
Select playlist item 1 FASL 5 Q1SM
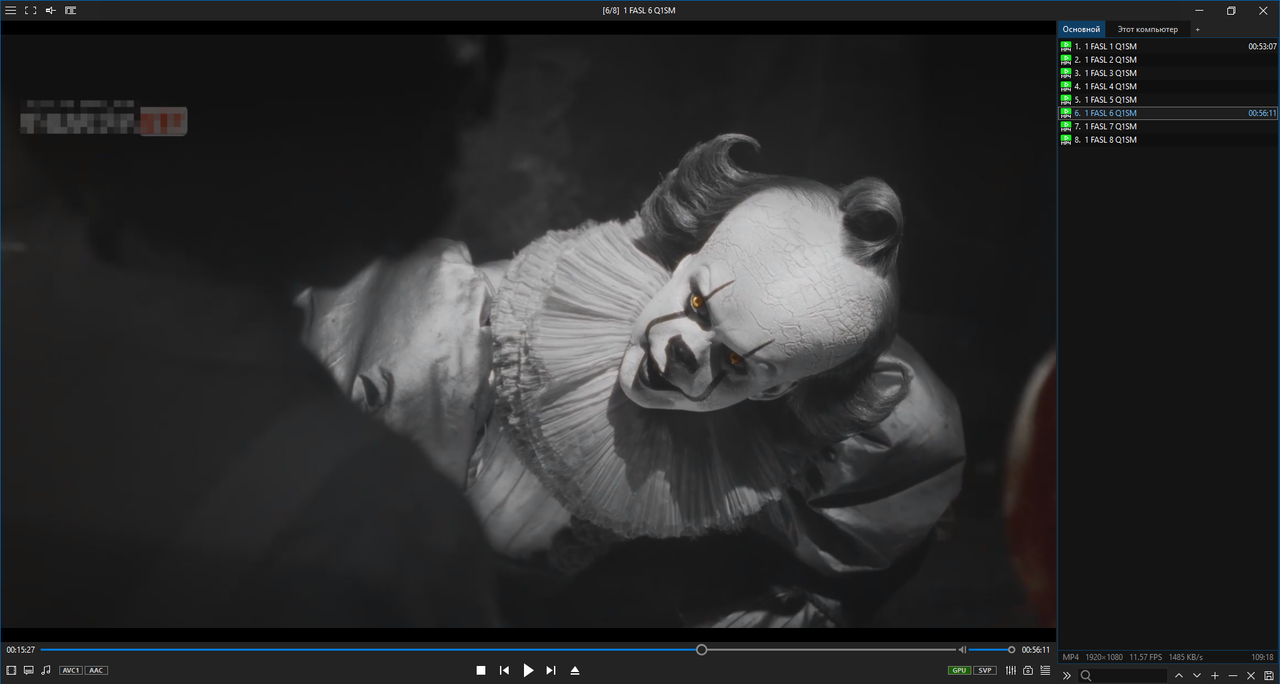coord(1168,100)
